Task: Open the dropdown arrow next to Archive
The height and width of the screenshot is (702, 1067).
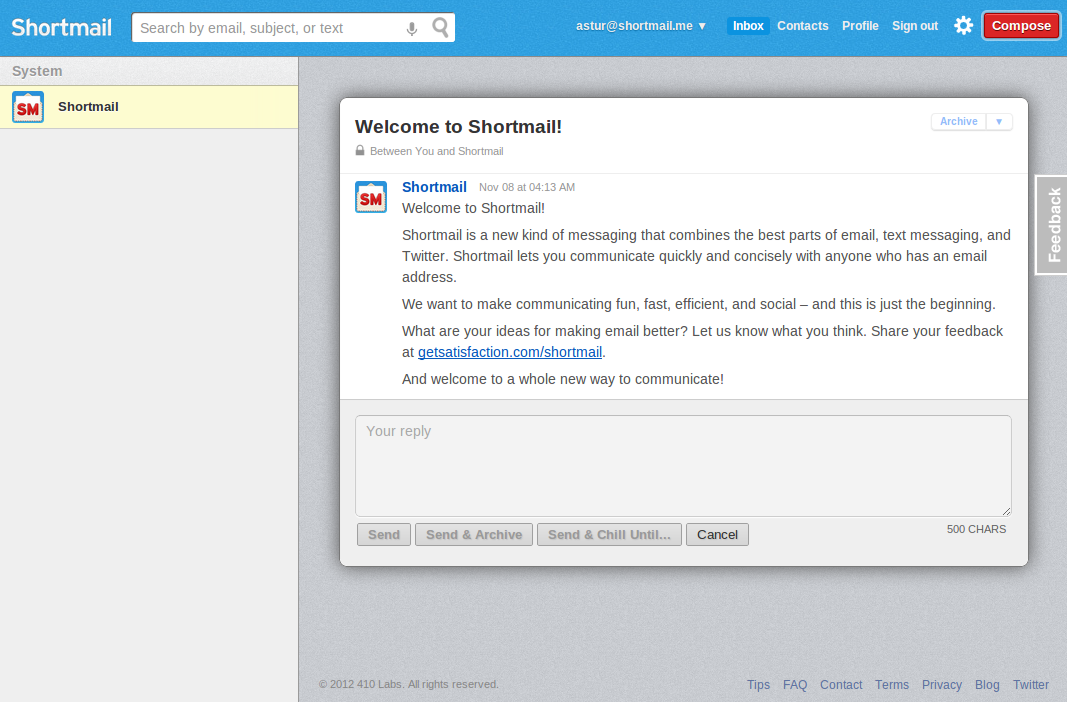Action: click(999, 122)
